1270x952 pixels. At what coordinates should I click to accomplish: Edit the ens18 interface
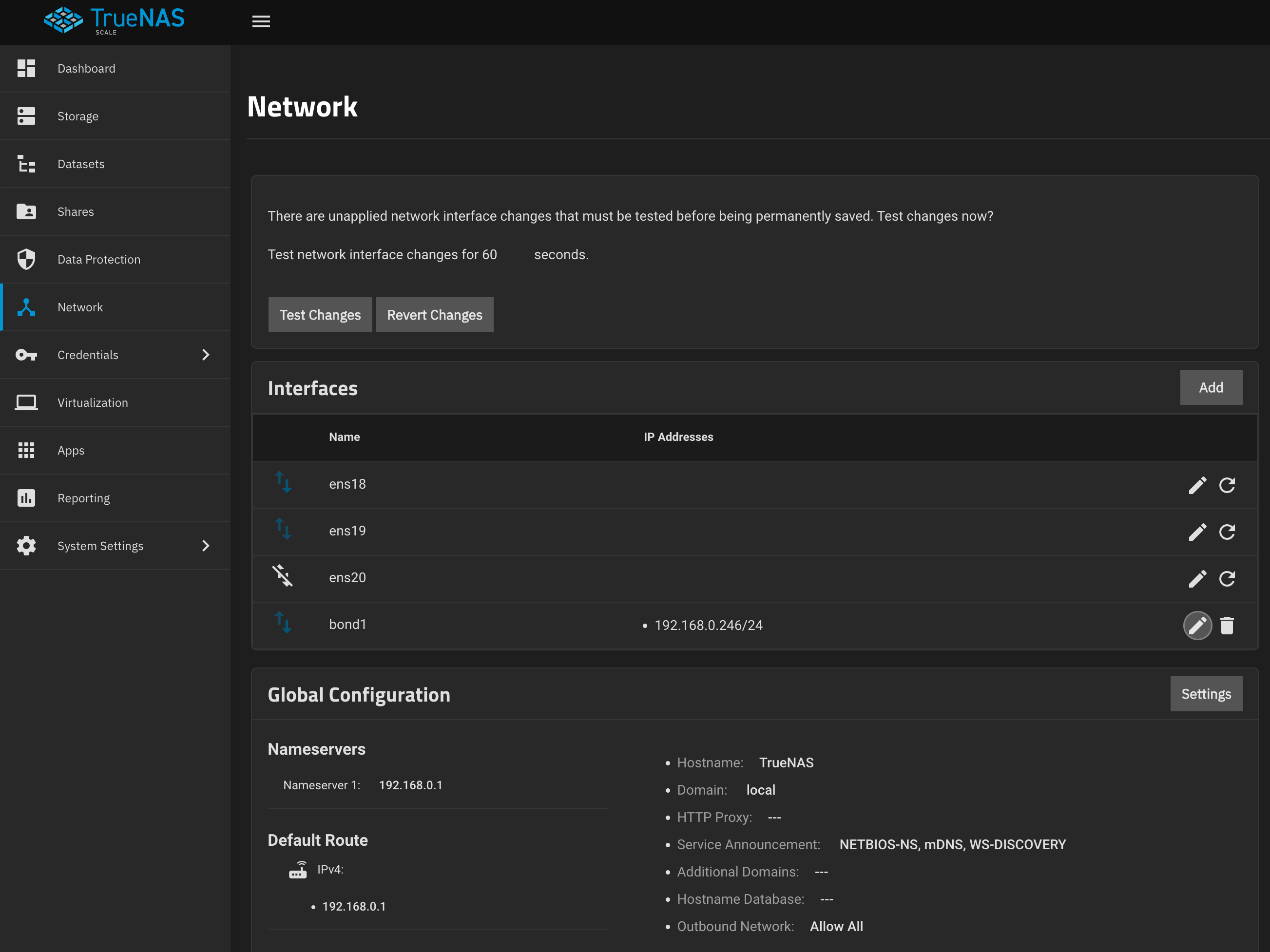coord(1198,485)
